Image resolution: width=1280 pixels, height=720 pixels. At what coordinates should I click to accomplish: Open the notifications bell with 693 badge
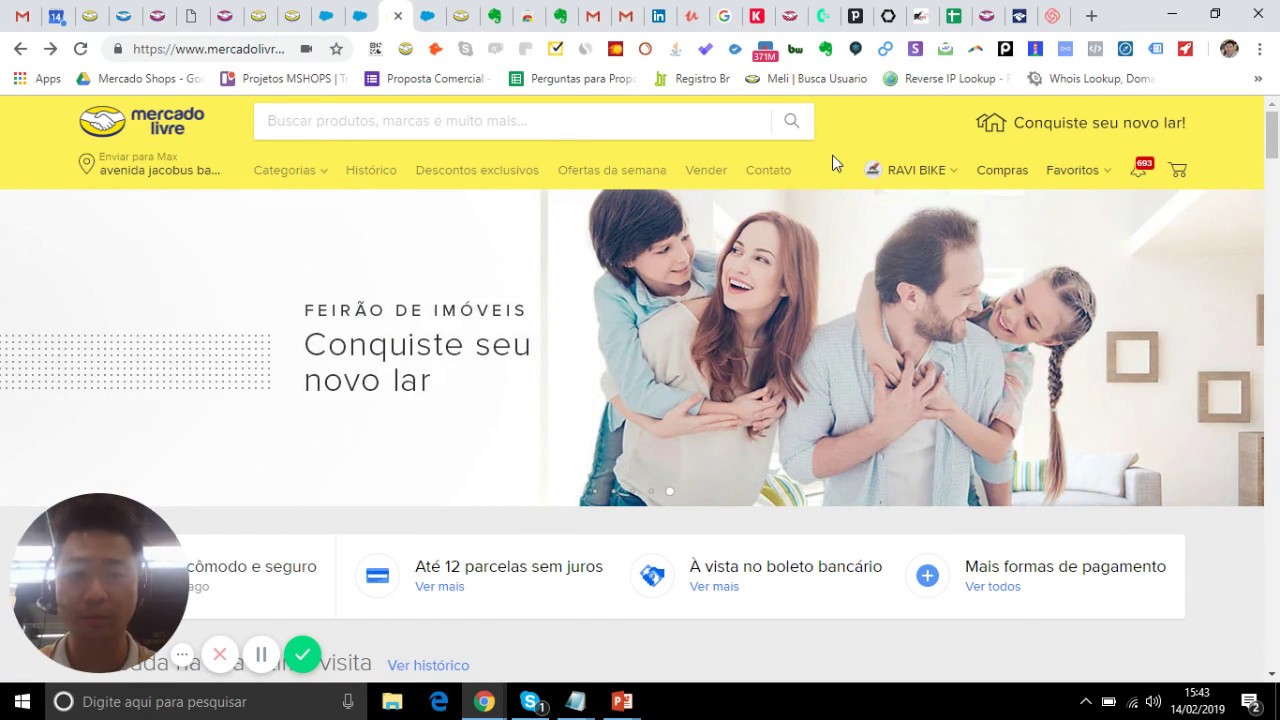pyautogui.click(x=1139, y=168)
